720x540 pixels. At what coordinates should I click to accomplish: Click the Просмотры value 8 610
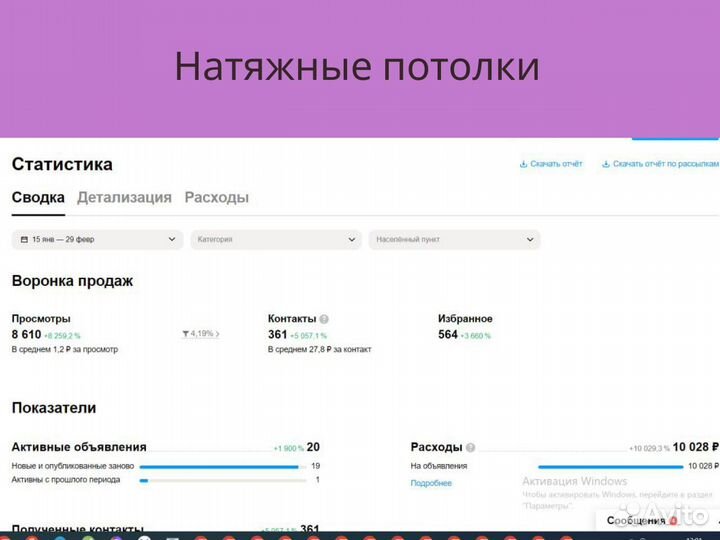[26, 334]
